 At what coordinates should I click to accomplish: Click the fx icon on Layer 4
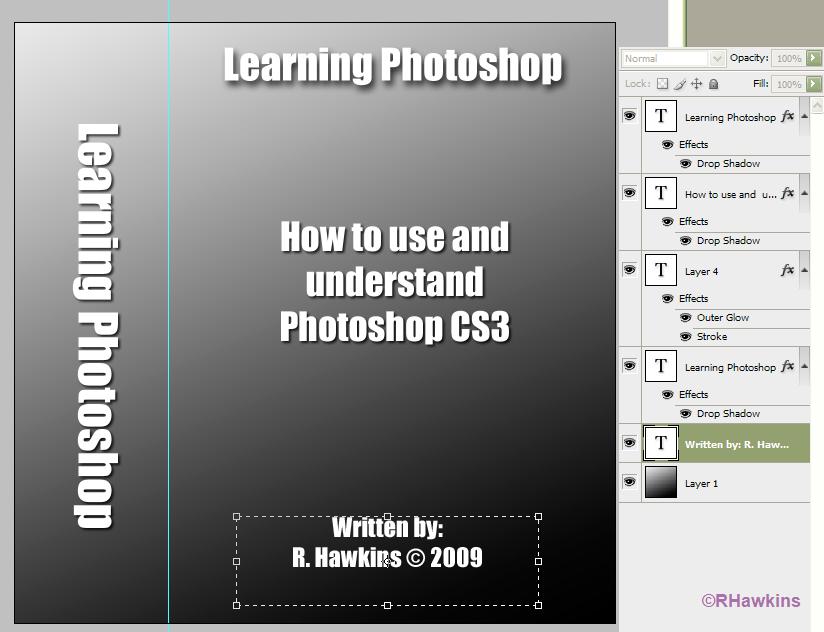coord(787,270)
